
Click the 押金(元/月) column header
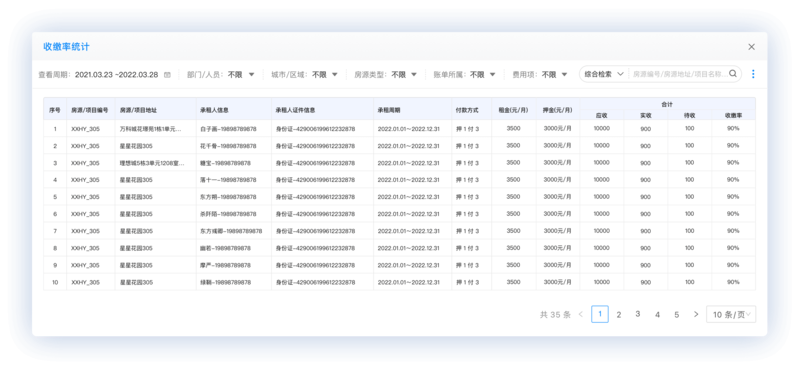click(x=558, y=110)
